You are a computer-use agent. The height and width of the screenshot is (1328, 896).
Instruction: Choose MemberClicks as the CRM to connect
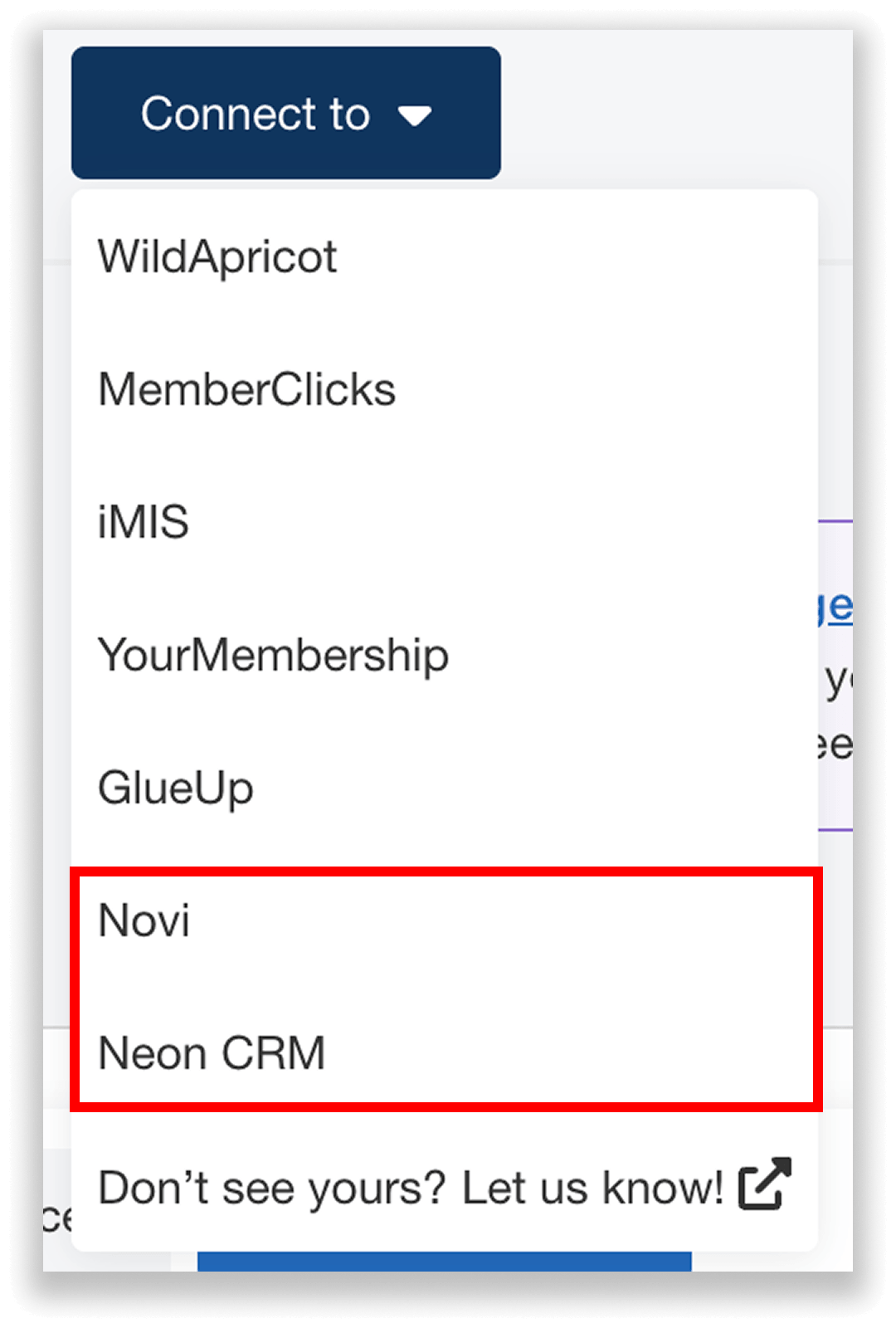click(x=247, y=388)
